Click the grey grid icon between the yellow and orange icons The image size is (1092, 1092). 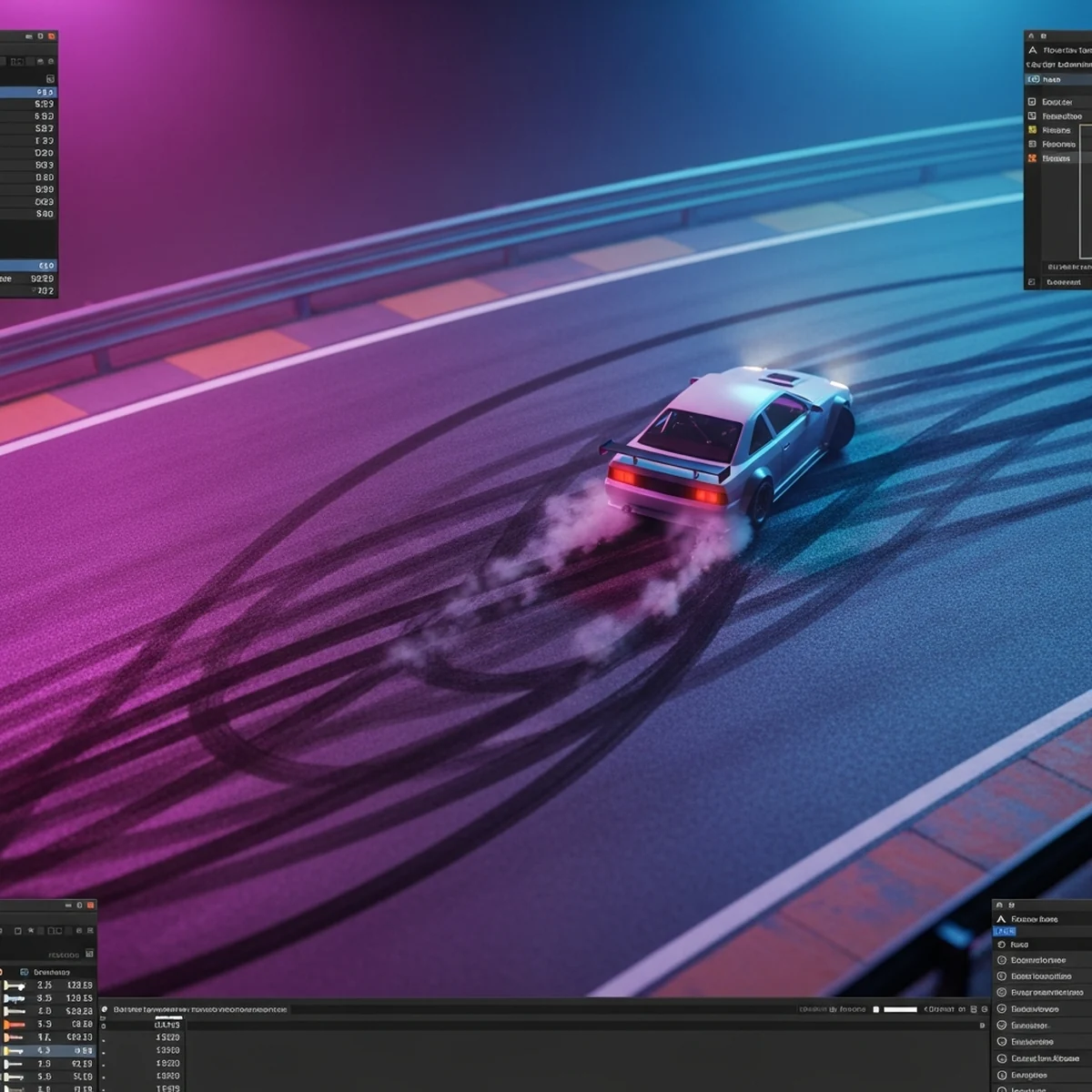click(x=1032, y=145)
